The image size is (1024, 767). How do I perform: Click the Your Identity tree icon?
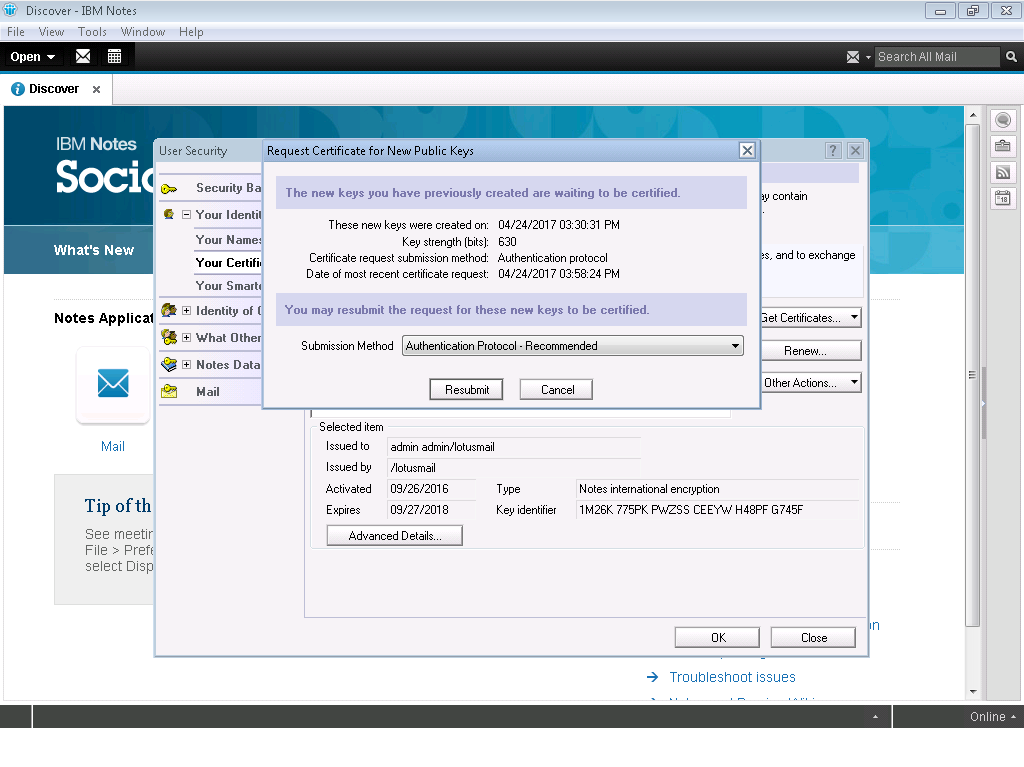168,214
